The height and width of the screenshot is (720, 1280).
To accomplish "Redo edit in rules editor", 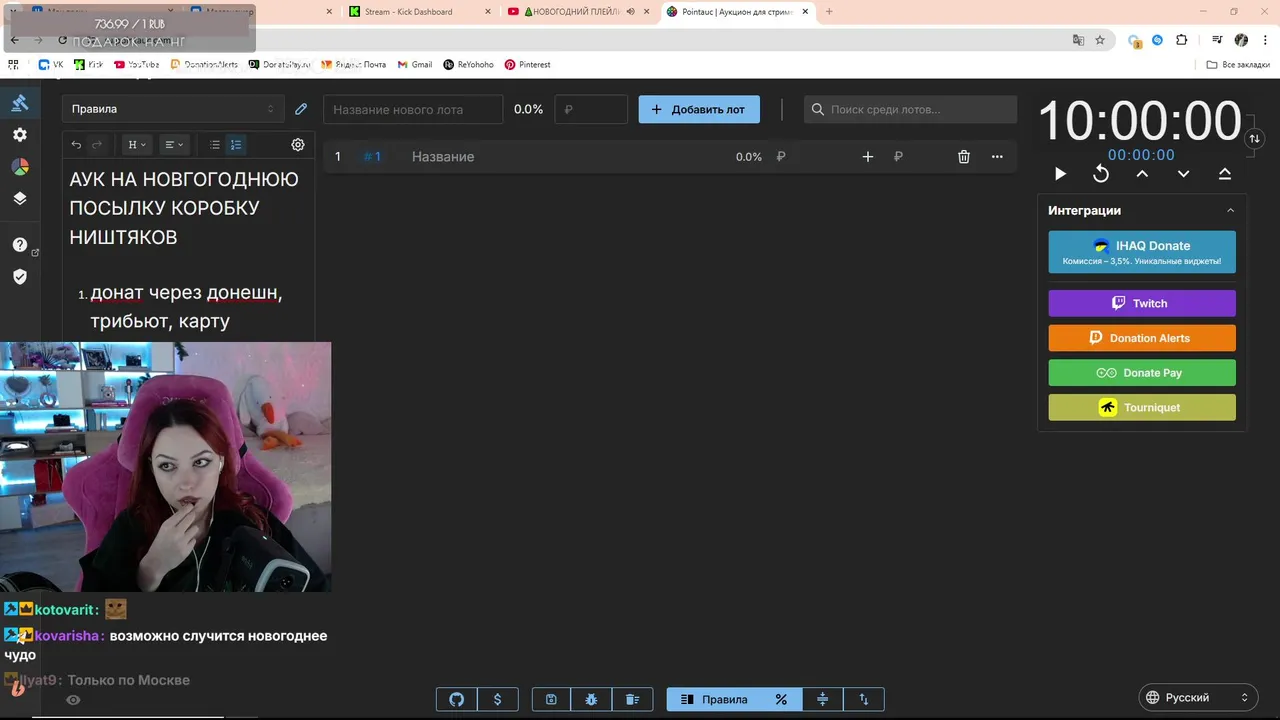I will click(97, 145).
